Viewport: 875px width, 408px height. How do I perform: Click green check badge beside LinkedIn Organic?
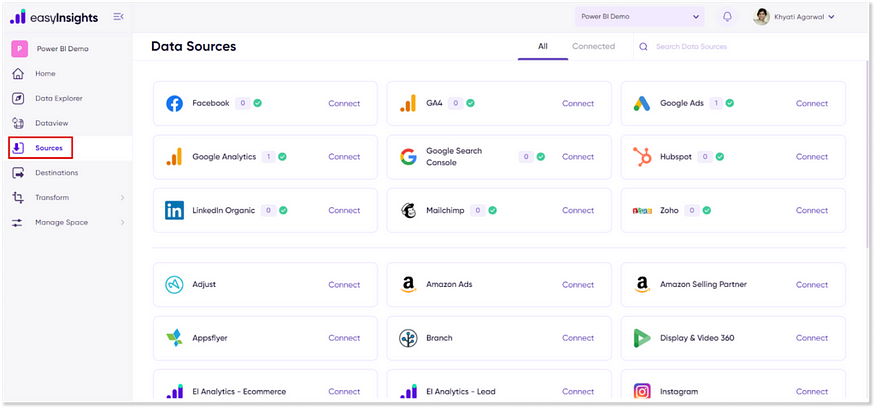[x=284, y=210]
